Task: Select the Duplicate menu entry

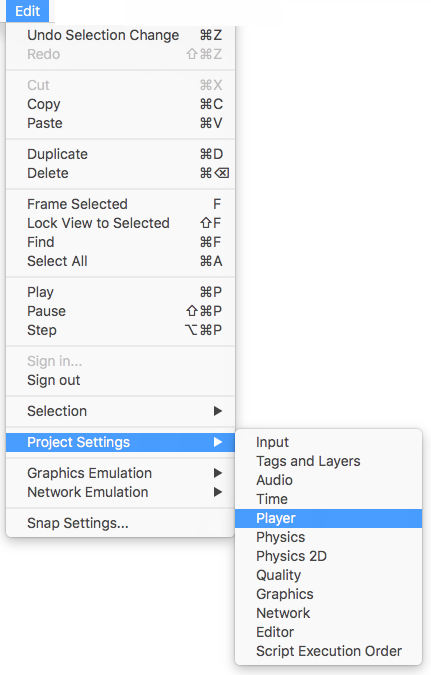Action: click(x=121, y=154)
